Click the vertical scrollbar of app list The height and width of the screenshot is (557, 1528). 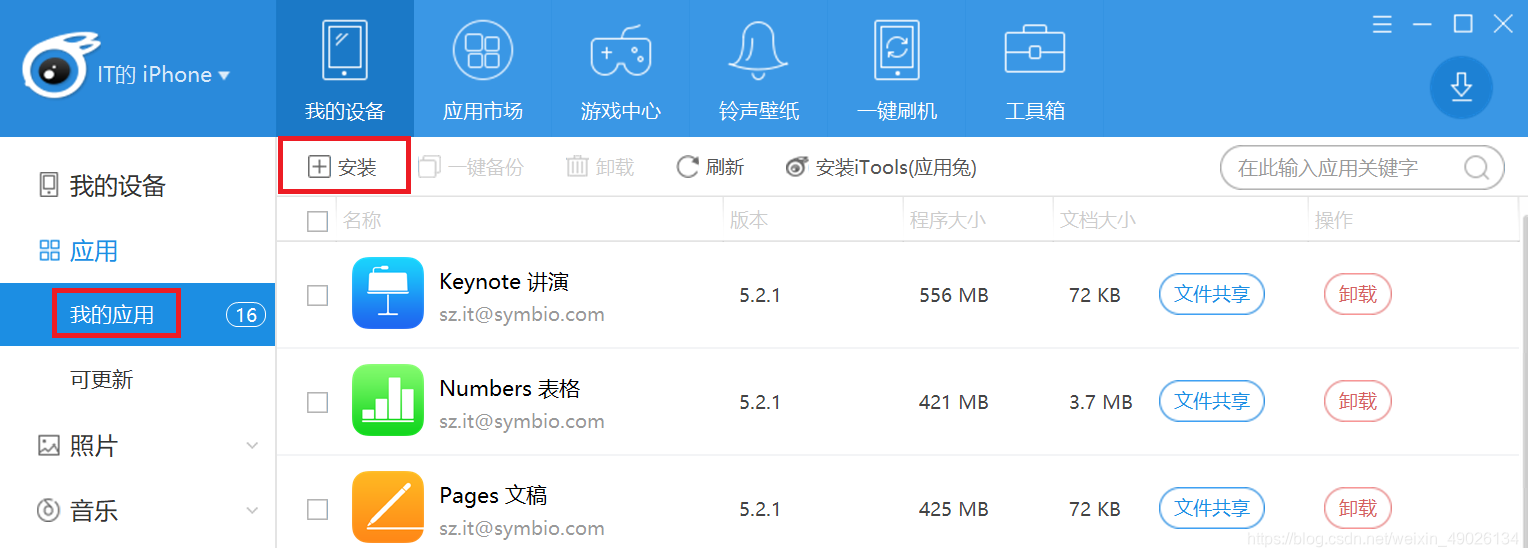tap(1523, 380)
